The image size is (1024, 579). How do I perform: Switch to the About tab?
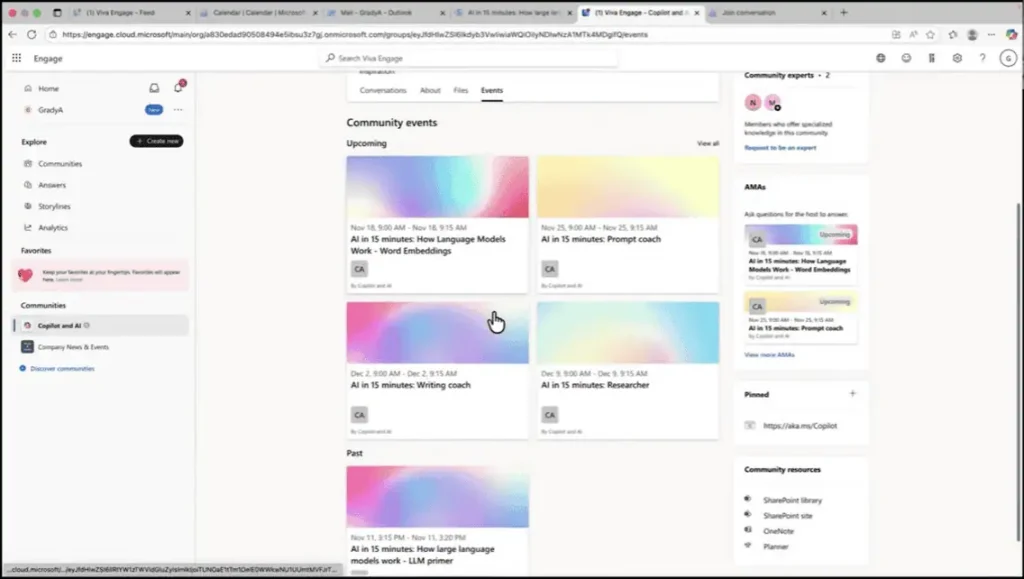pos(430,91)
